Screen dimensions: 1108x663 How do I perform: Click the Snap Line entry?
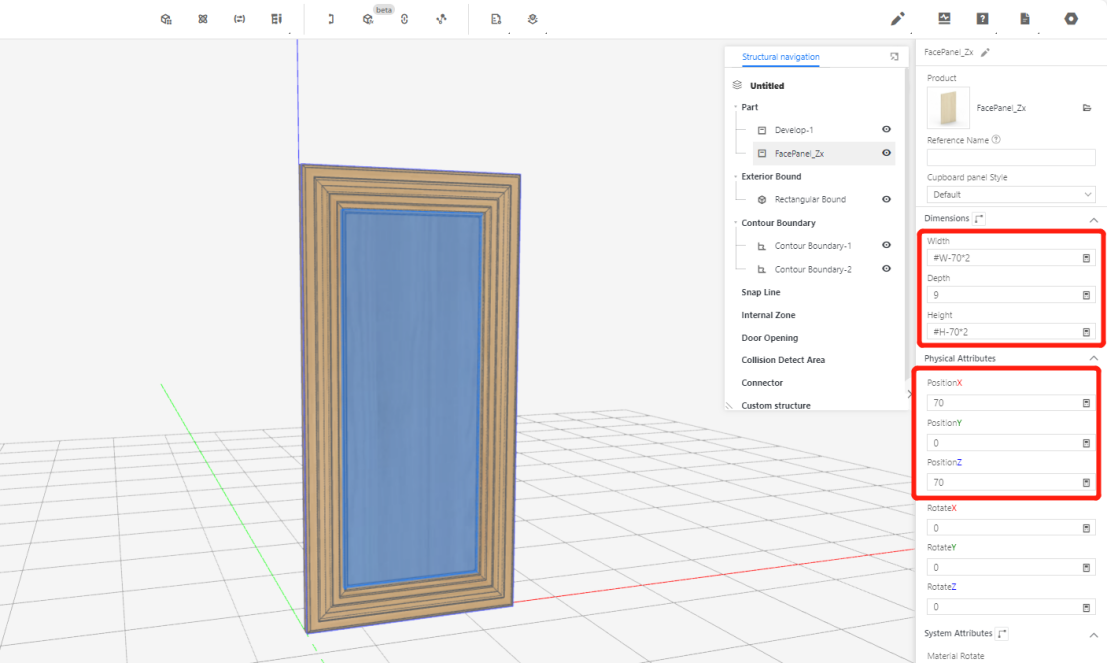[760, 292]
